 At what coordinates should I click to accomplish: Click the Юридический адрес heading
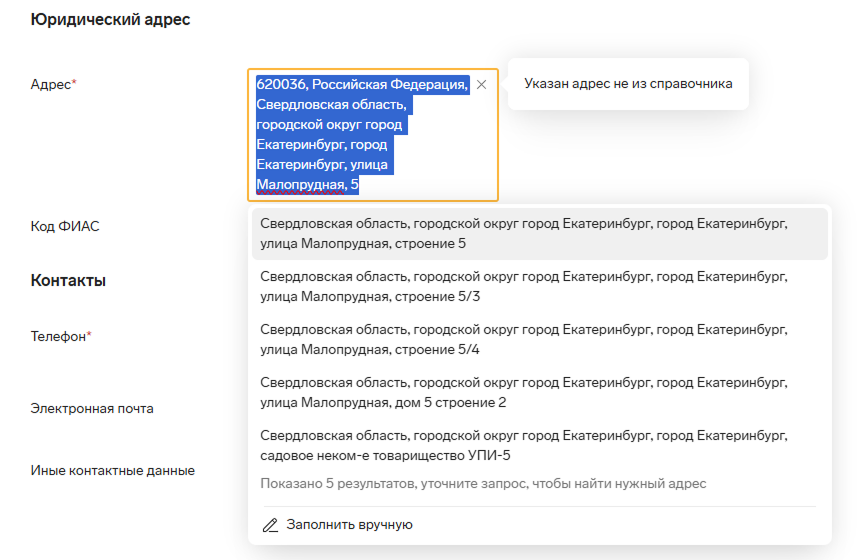110,19
